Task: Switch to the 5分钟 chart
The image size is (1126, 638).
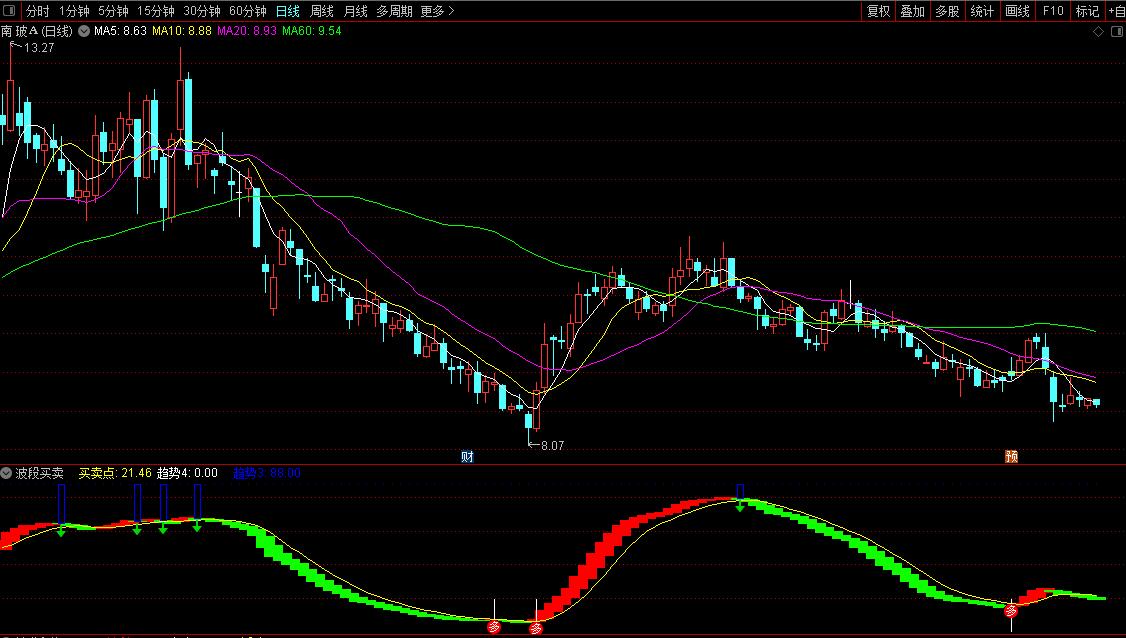Action: 113,11
